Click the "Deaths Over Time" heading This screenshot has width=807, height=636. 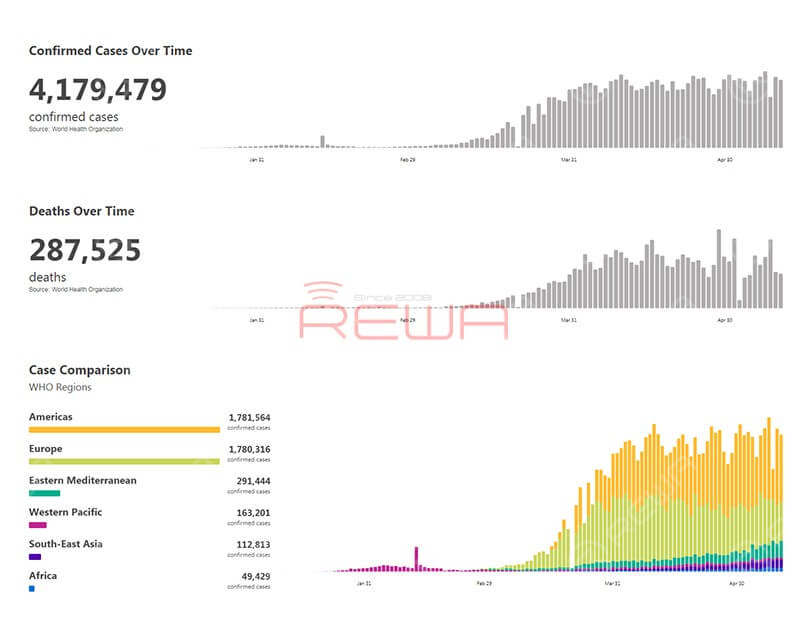pyautogui.click(x=82, y=211)
